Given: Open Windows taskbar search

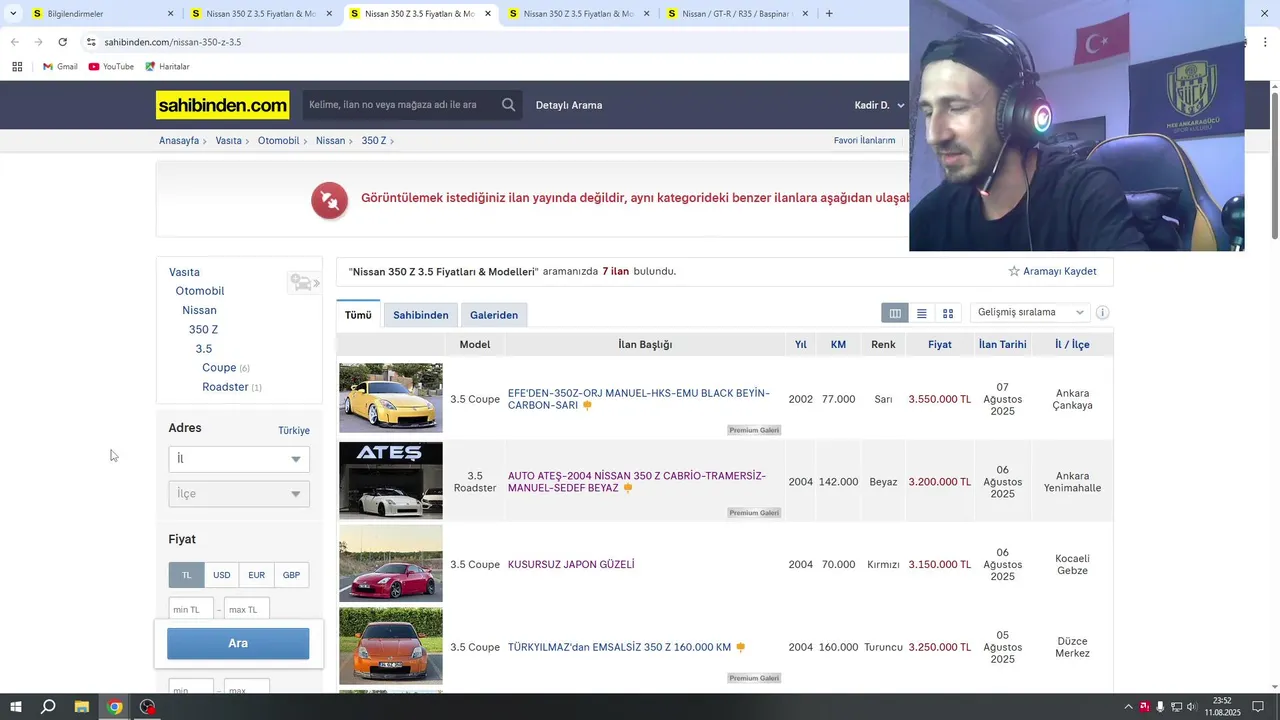Looking at the screenshot, I should 48,707.
